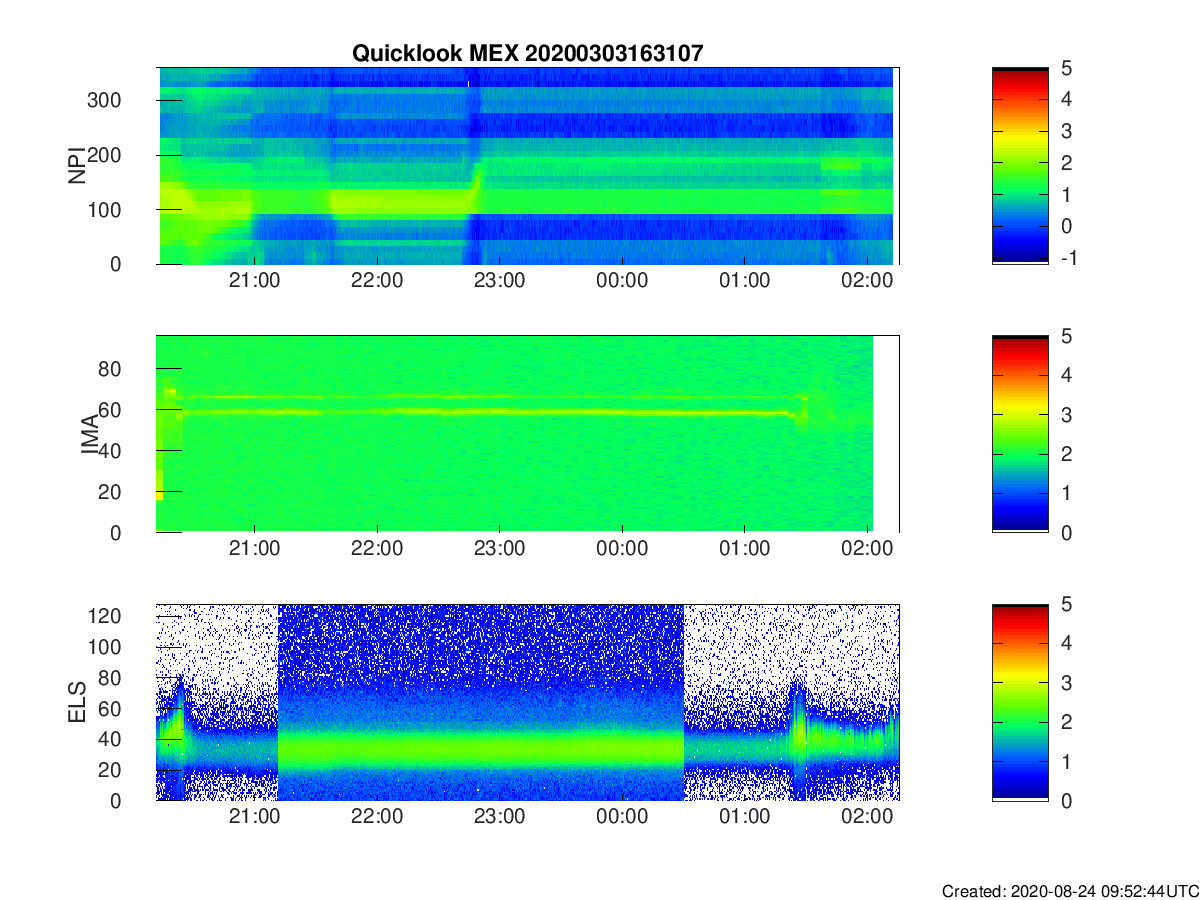Screen dimensions: 1200x900
Task: Click the Created 2020-08-24 09:52:44UTC timestamp
Action: pos(1068,890)
